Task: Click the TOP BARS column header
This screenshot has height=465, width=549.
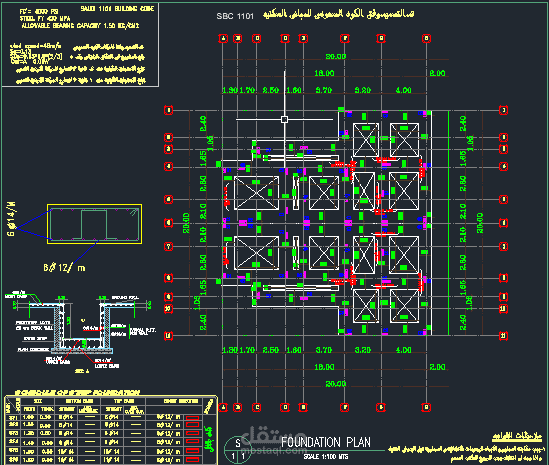Action: coord(124,401)
